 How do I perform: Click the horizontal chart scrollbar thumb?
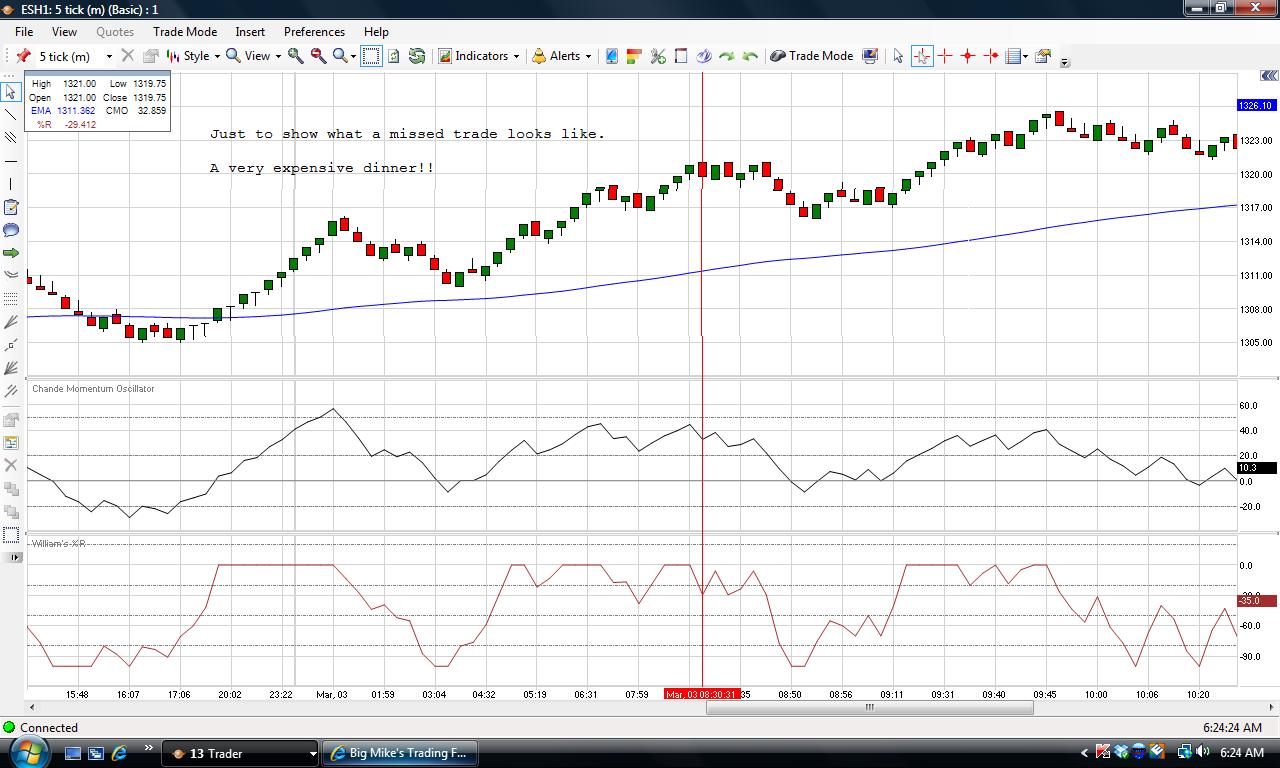[x=869, y=707]
